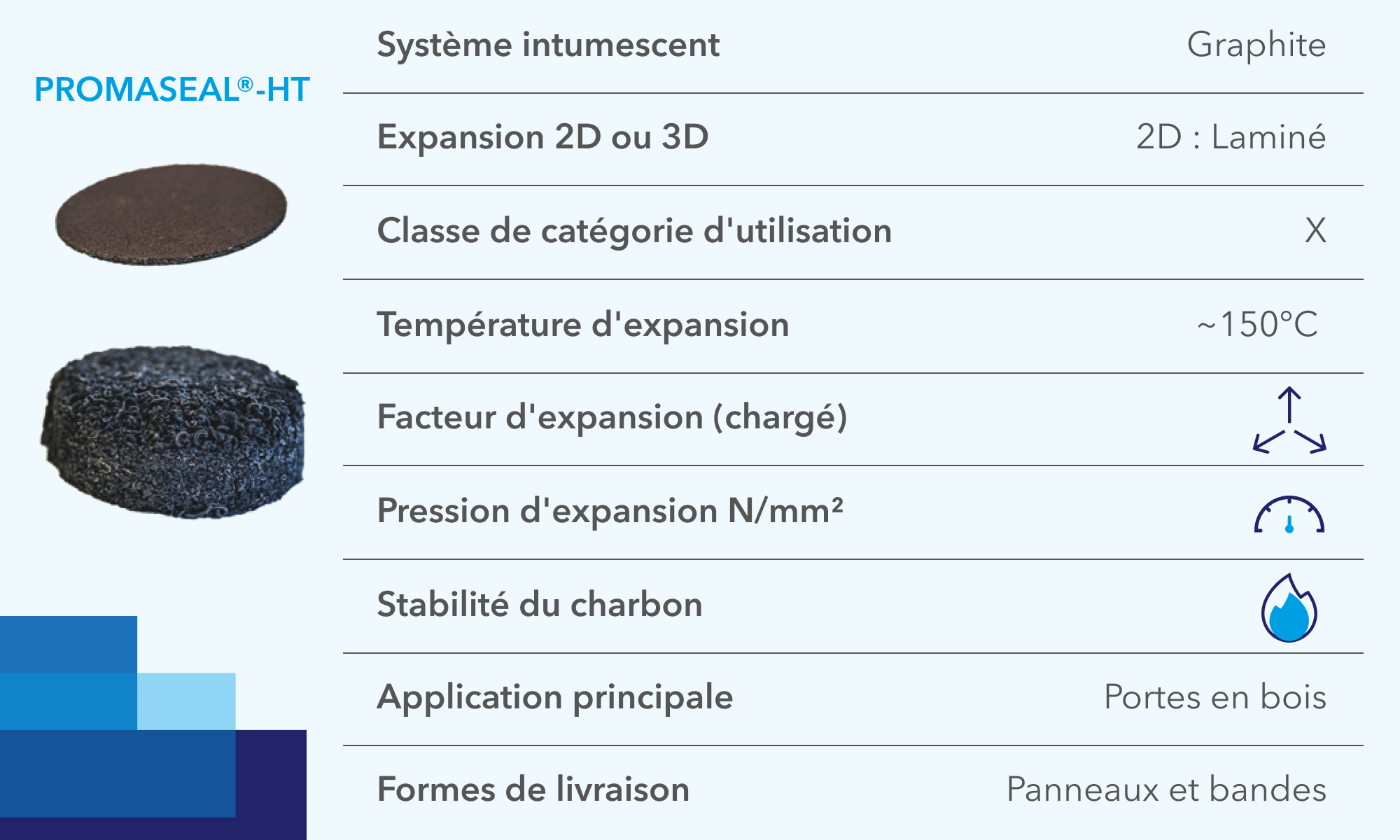Click the blue flame char stability icon

[1289, 608]
